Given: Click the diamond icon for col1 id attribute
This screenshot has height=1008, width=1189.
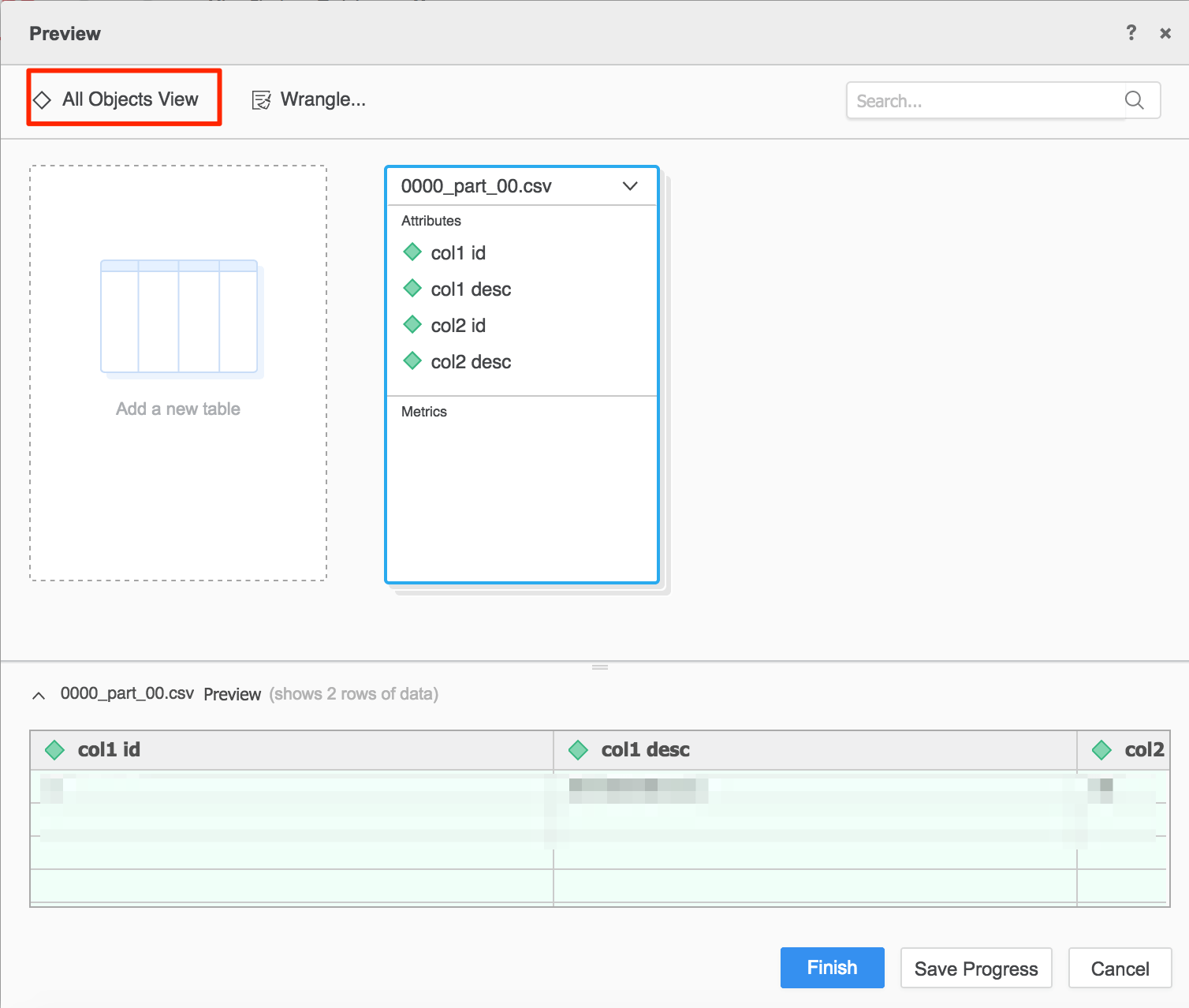Looking at the screenshot, I should pyautogui.click(x=412, y=252).
